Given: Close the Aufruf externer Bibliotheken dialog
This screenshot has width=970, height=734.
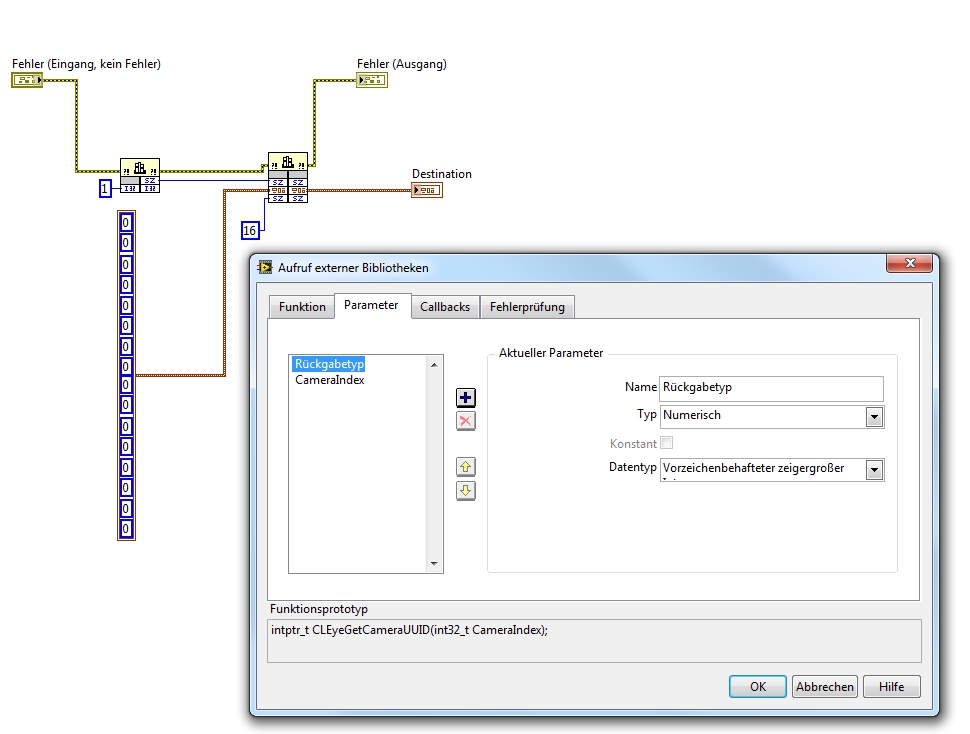Looking at the screenshot, I should point(909,263).
